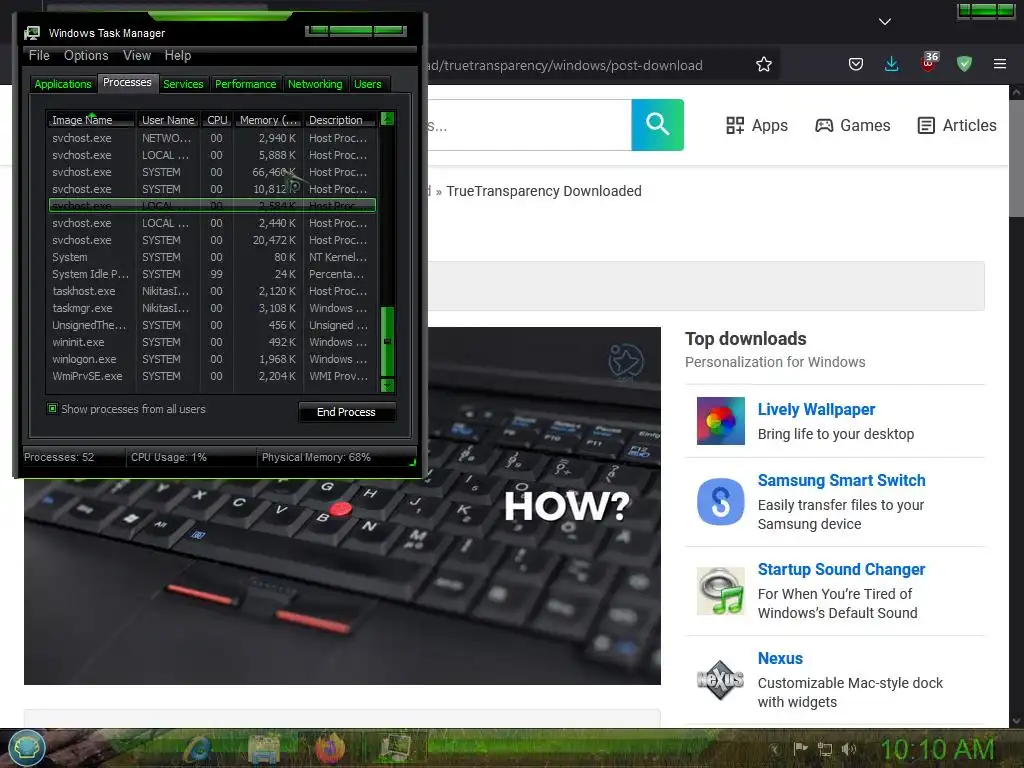Sort processes by Description column

(x=341, y=120)
